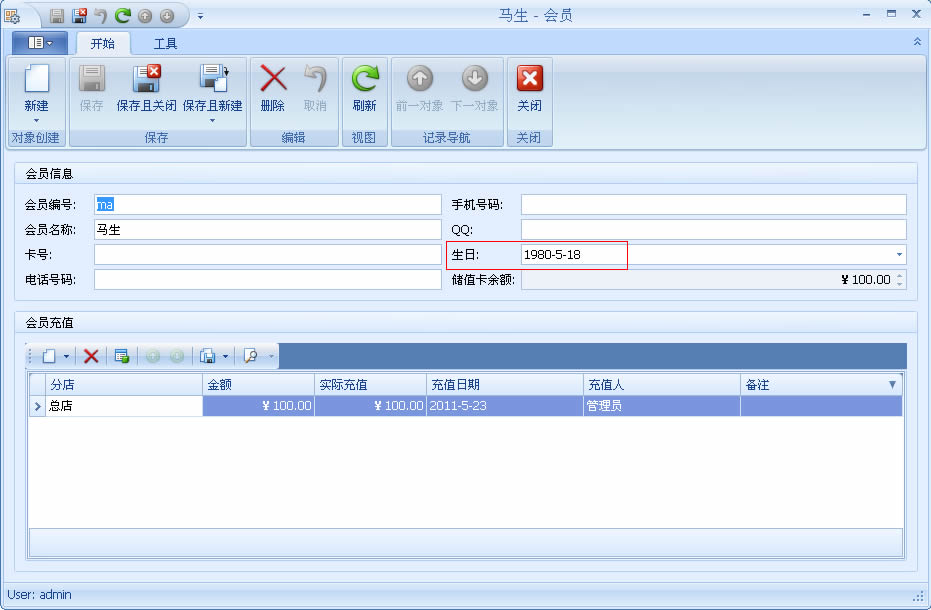Click save-and-close icon in quick access toolbar
This screenshot has height=610, width=931.
click(79, 16)
